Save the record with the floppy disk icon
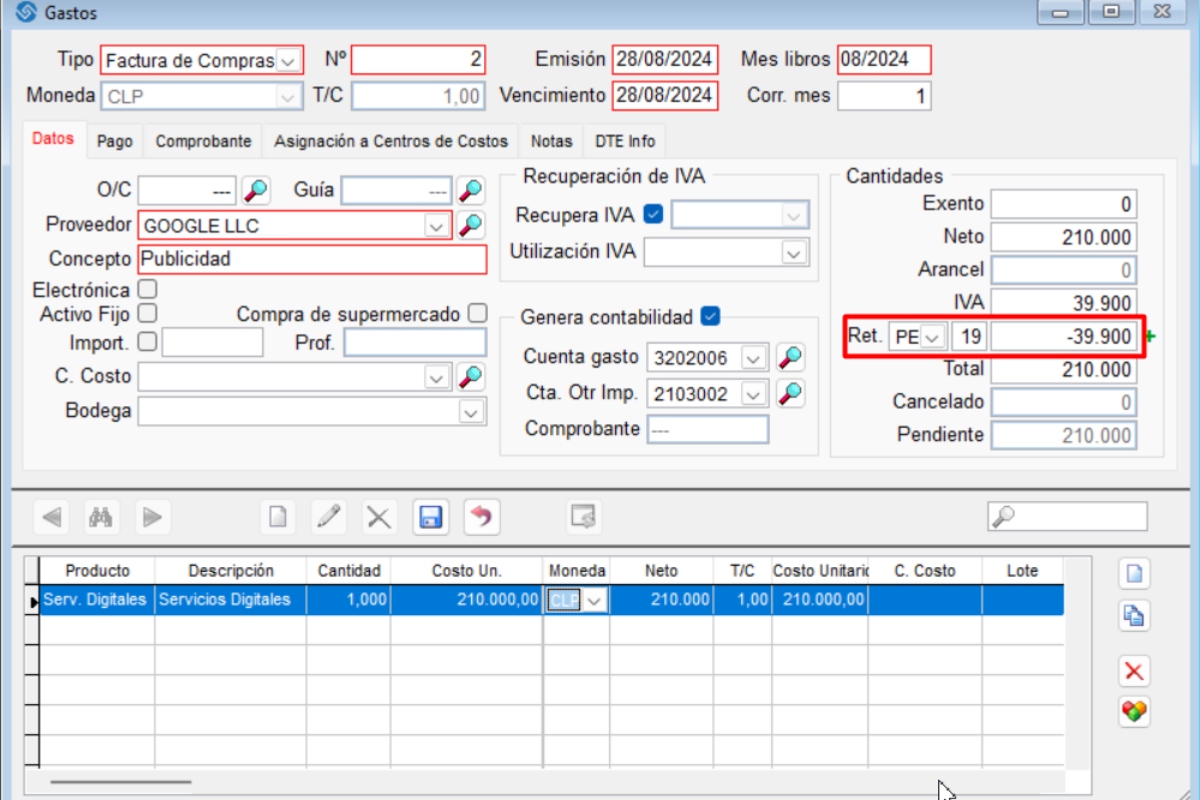 [431, 517]
